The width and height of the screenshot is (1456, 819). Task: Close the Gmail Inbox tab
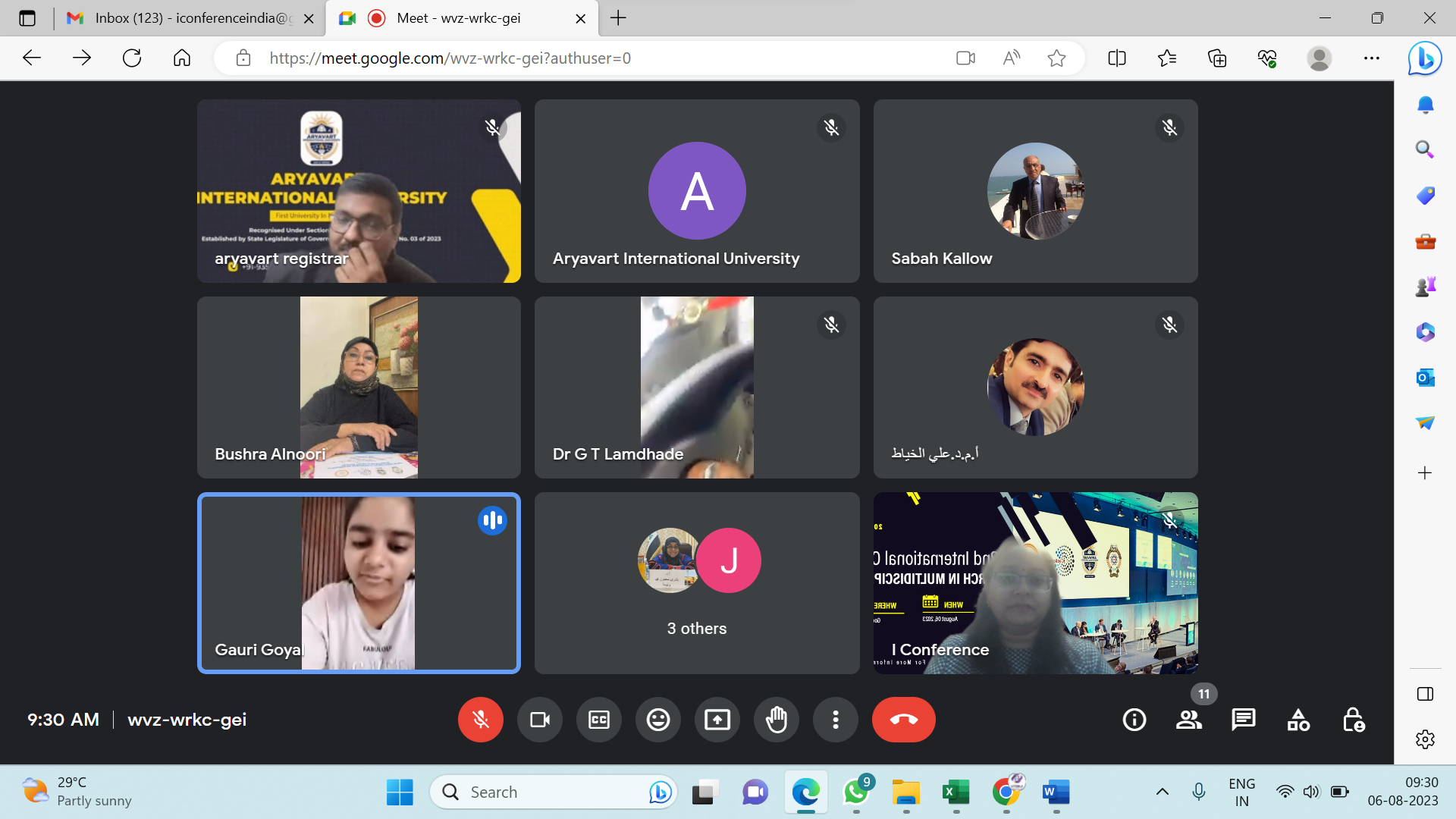(x=309, y=19)
